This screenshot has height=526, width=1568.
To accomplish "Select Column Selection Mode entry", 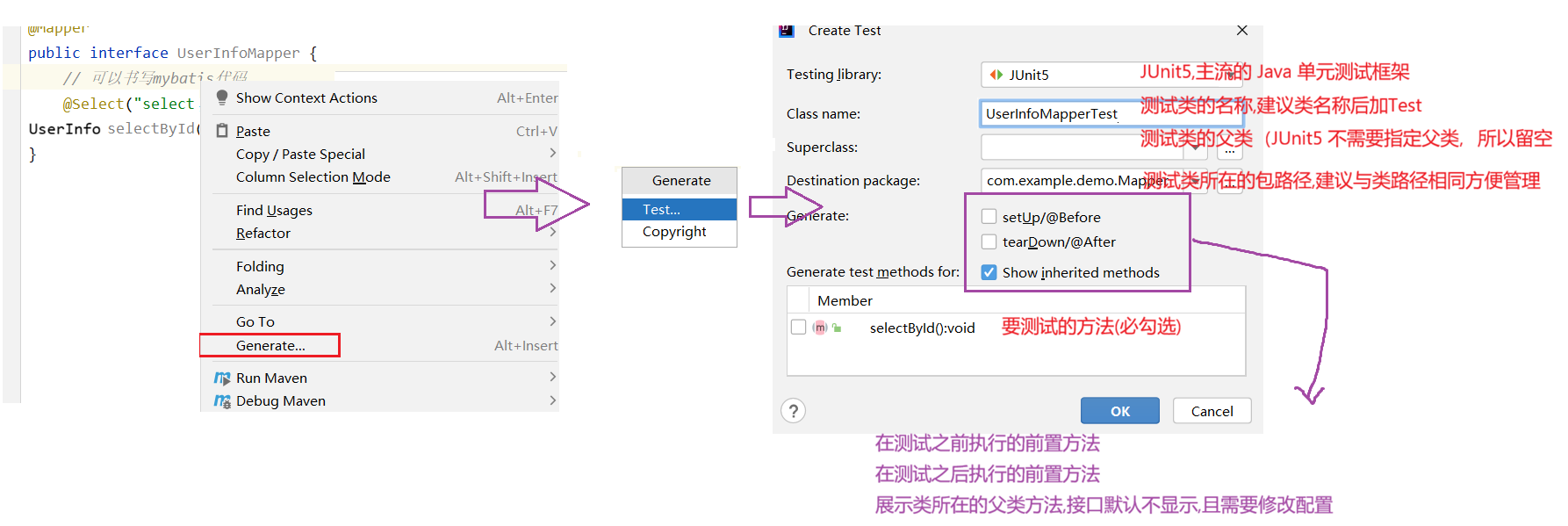I will click(382, 177).
